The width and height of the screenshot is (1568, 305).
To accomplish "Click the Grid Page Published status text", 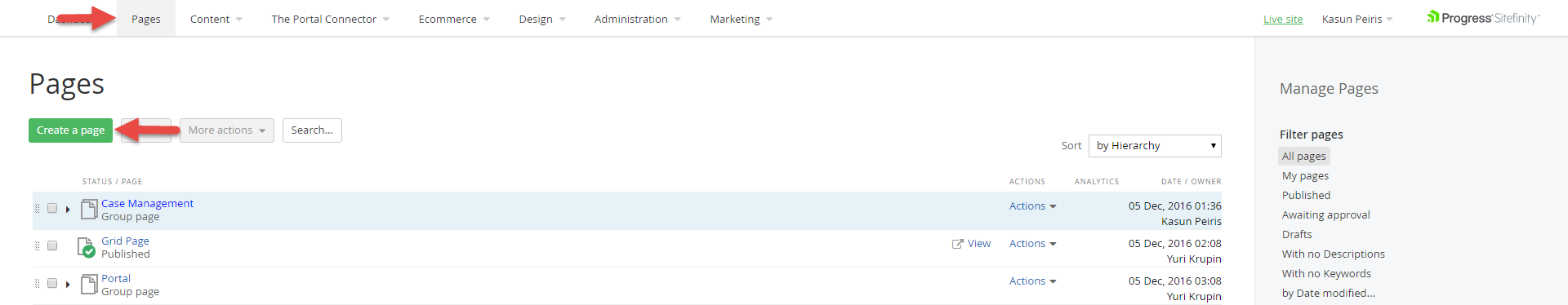I will coord(126,254).
